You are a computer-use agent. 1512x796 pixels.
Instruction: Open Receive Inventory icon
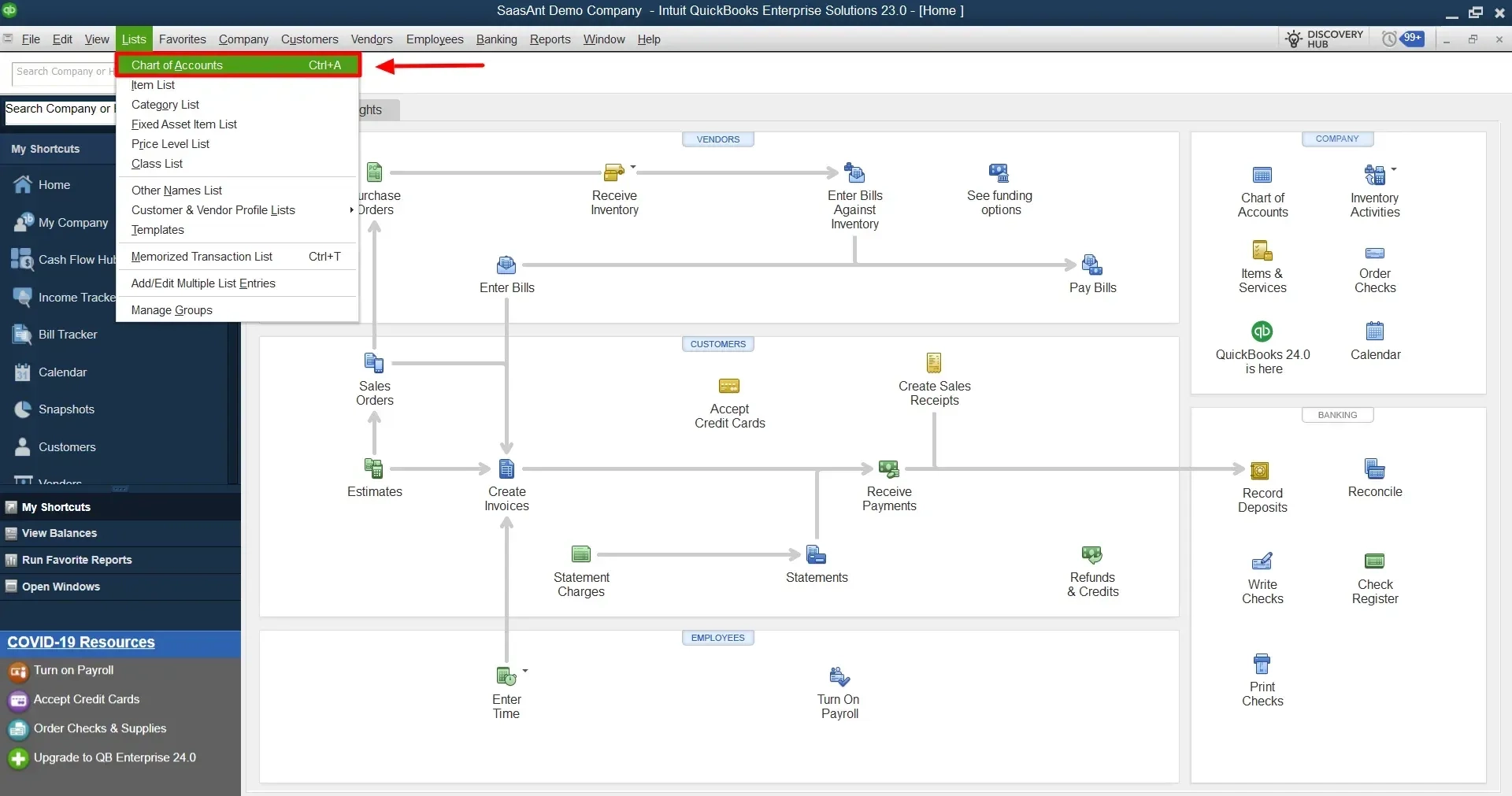(x=613, y=172)
